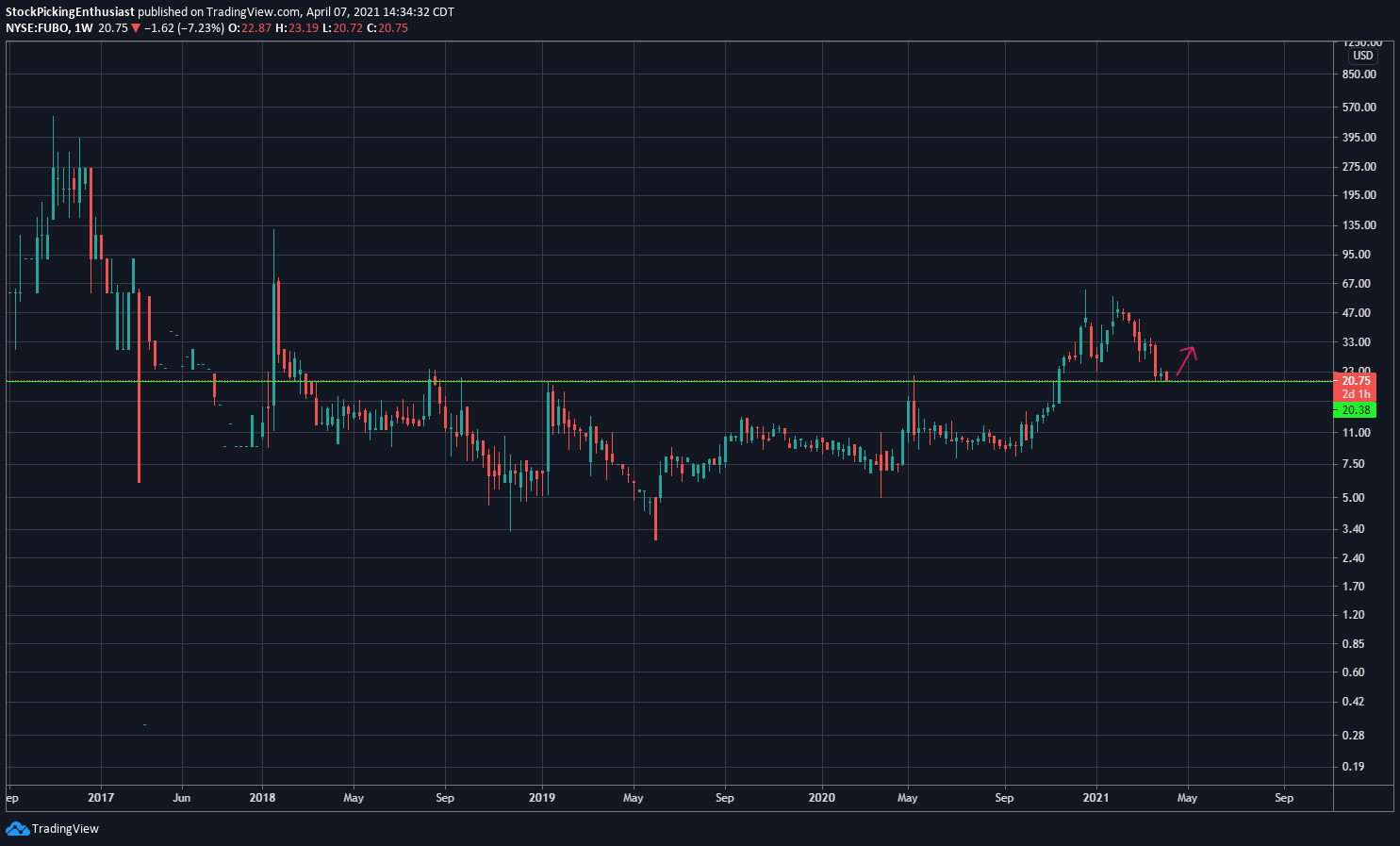Click the low value L:20.72
1400x846 pixels.
[341, 28]
